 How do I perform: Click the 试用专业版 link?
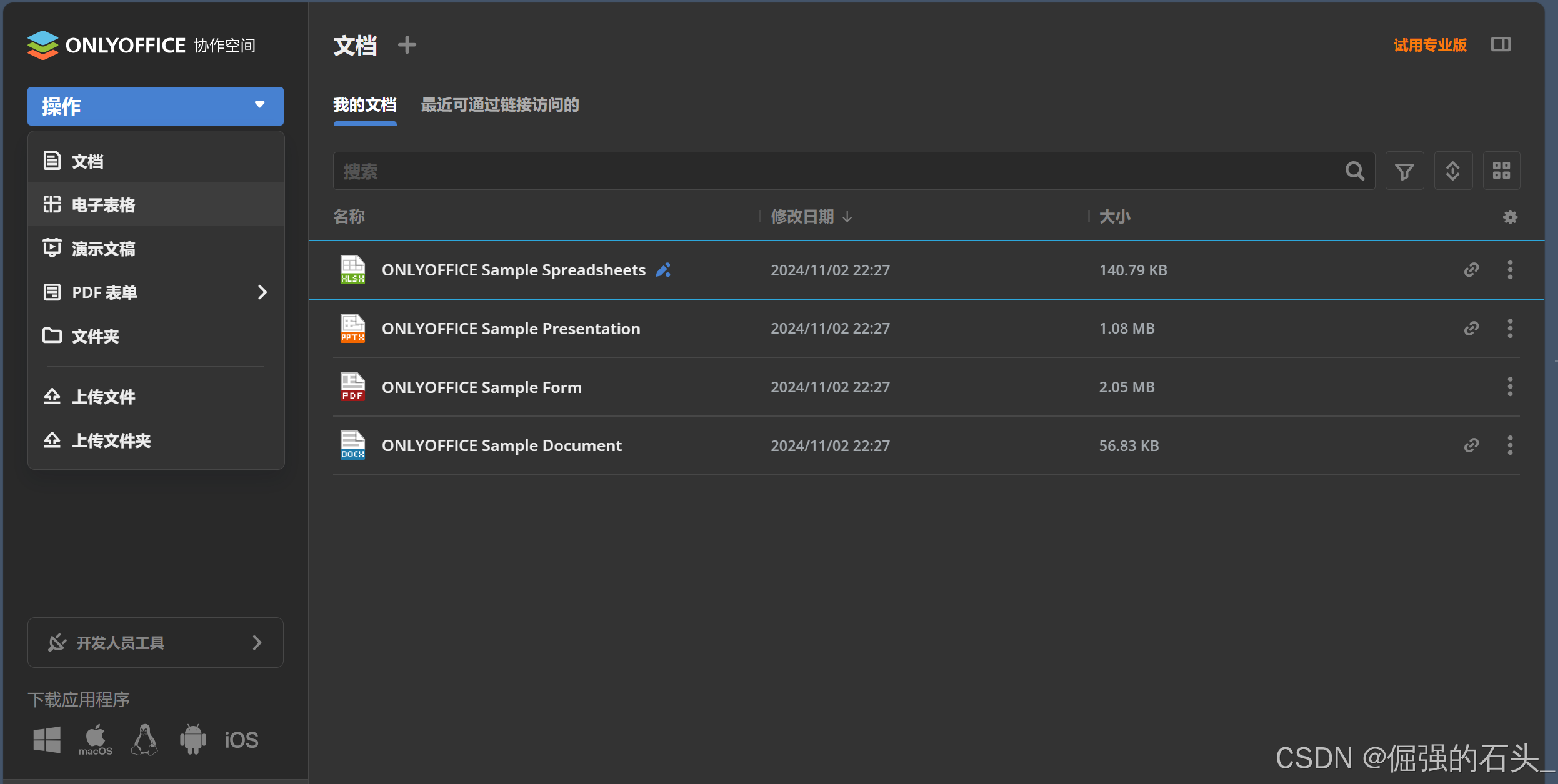point(1430,45)
